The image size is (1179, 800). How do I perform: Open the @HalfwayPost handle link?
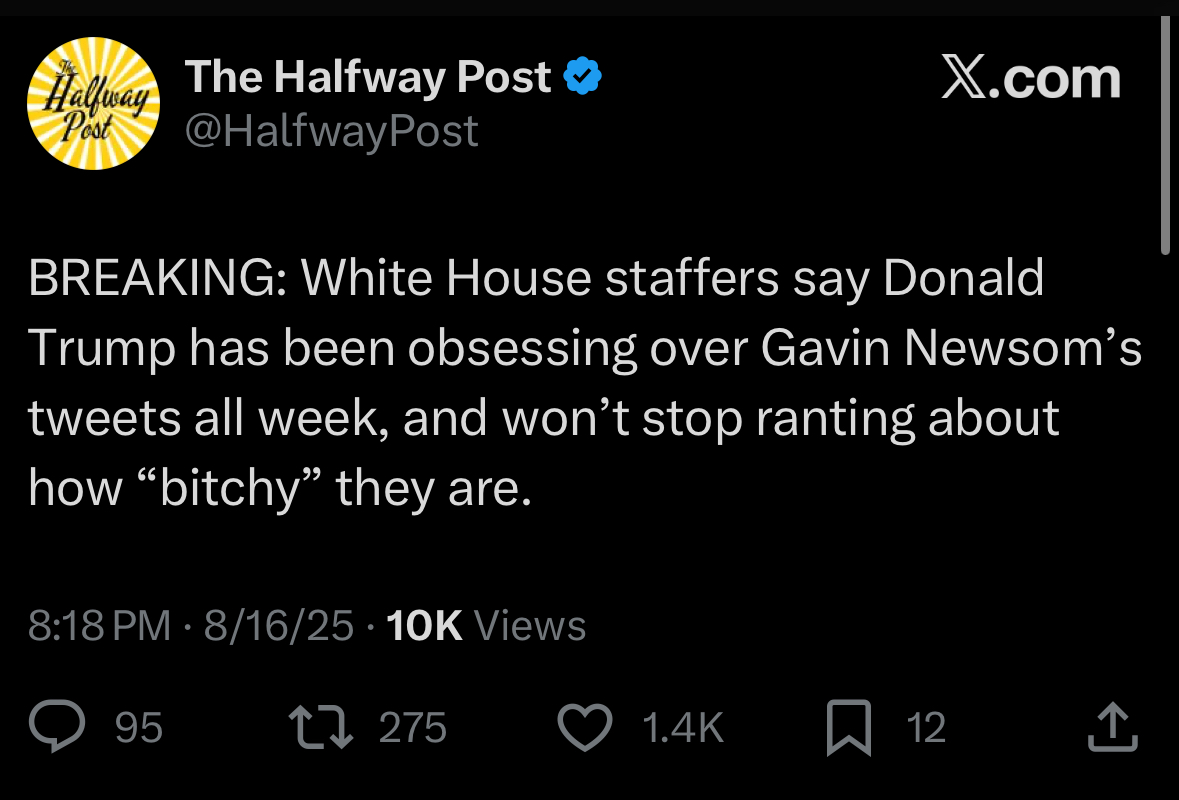click(332, 131)
